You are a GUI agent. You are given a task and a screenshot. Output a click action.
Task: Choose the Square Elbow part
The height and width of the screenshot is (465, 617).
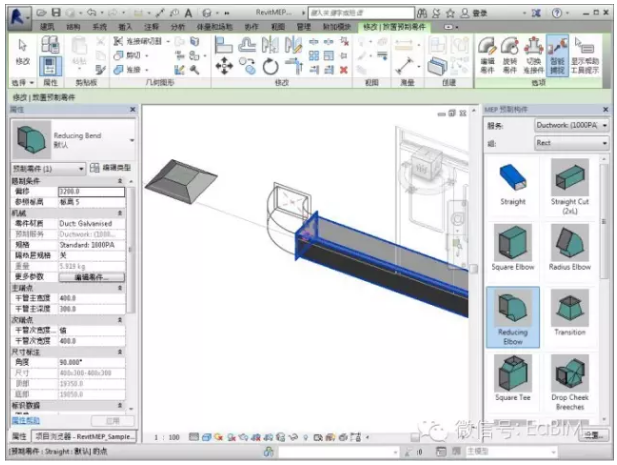(x=513, y=247)
